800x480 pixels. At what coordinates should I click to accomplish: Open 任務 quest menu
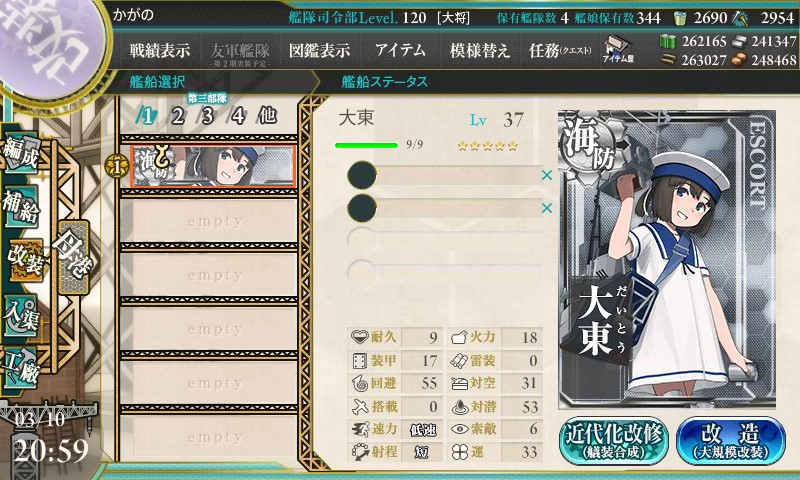pyautogui.click(x=560, y=50)
